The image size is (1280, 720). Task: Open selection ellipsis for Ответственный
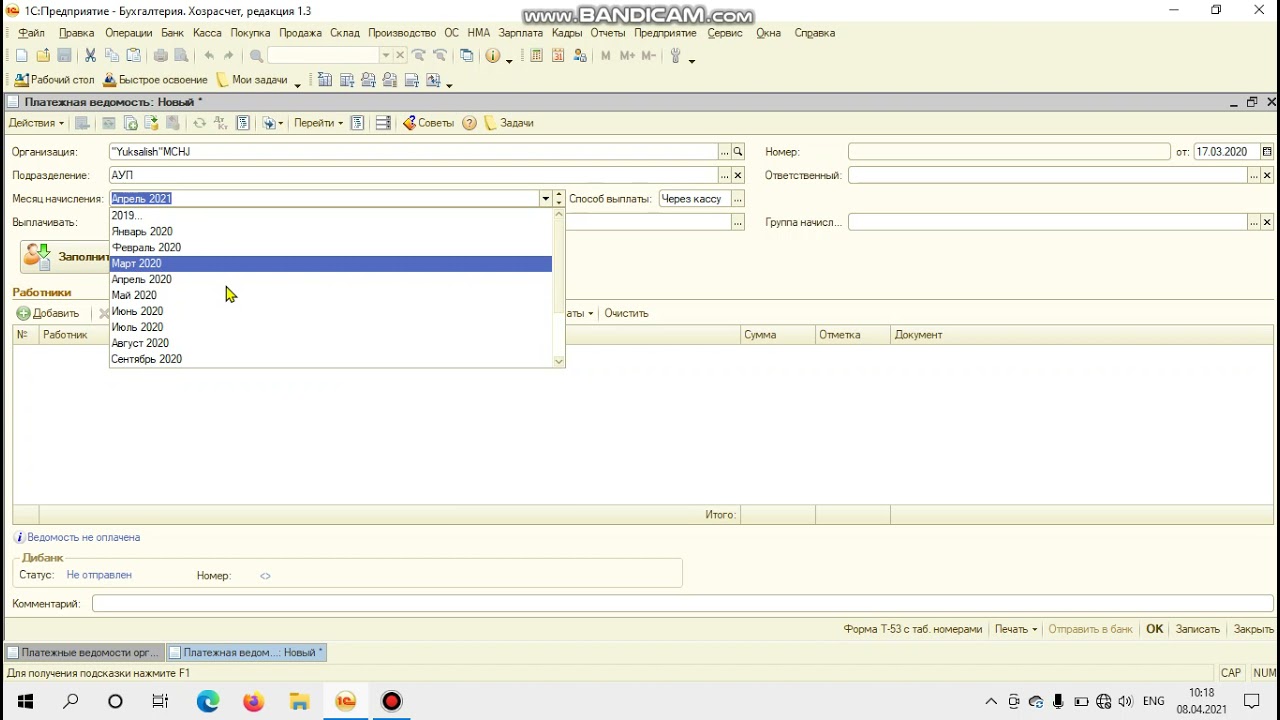1254,175
